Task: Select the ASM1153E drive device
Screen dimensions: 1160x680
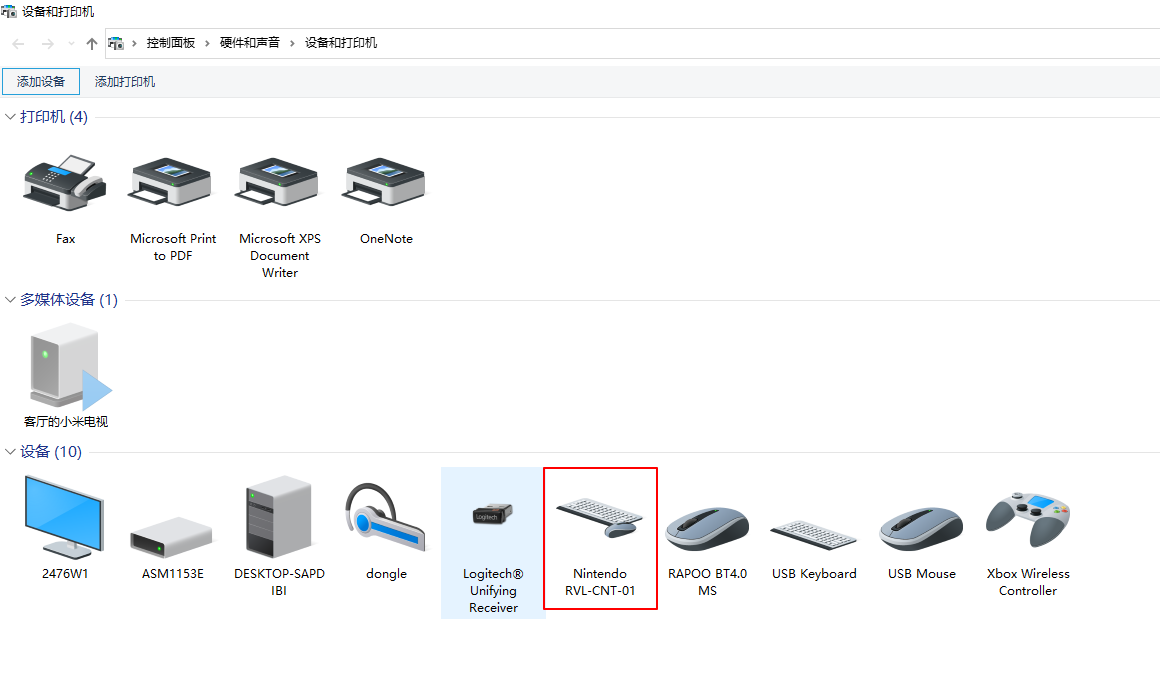Action: (x=172, y=537)
